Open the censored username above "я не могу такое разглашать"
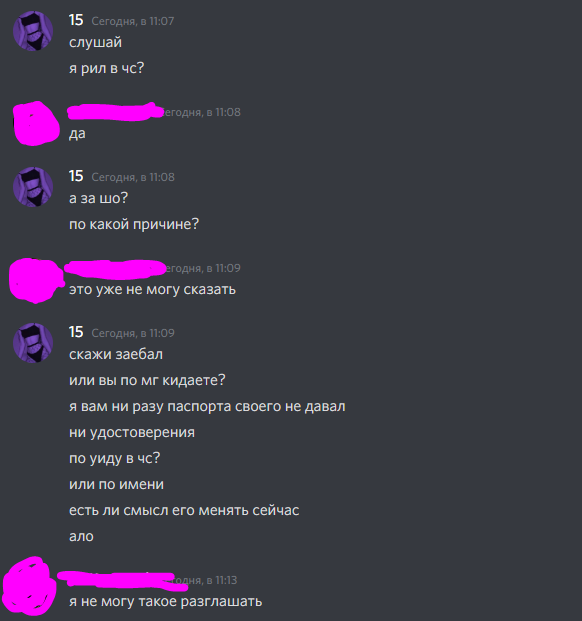The image size is (582, 621). pyautogui.click(x=122, y=579)
